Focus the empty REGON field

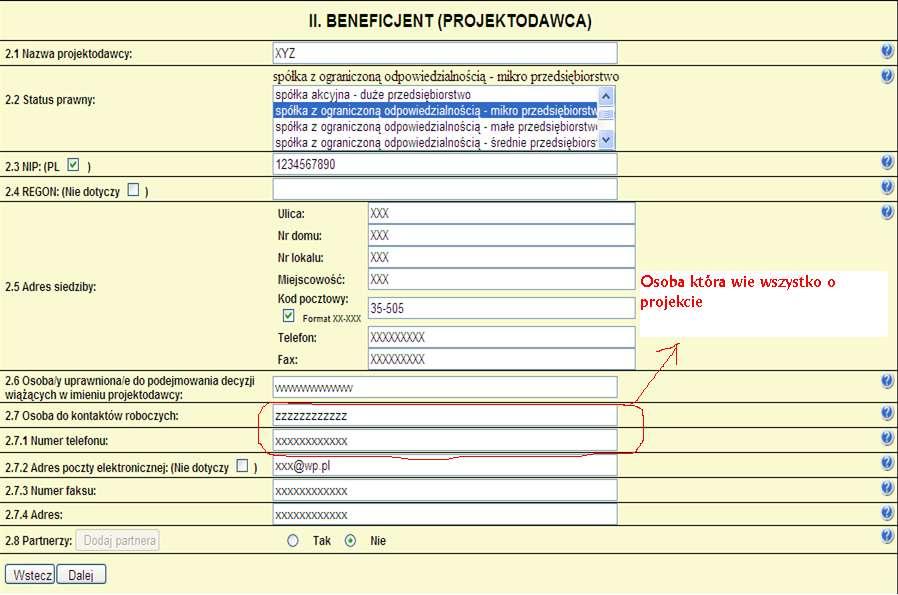point(445,189)
